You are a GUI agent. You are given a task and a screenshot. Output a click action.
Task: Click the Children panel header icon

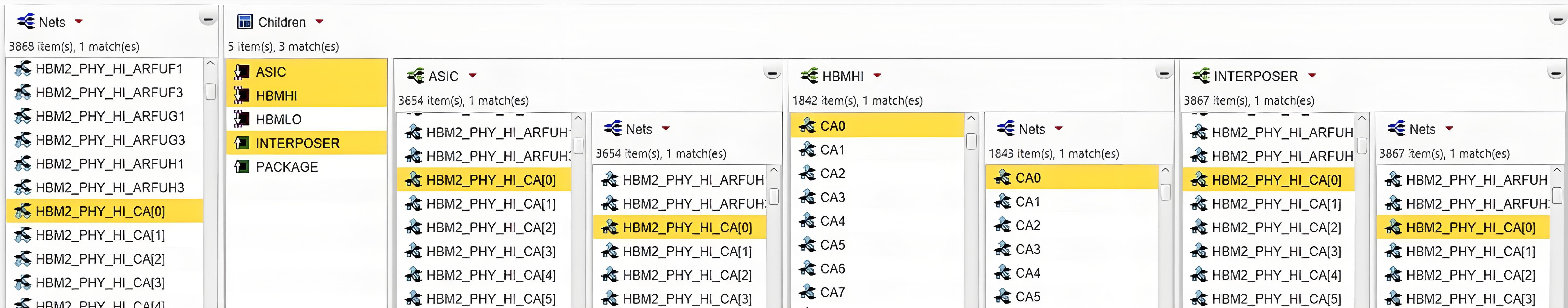(245, 22)
